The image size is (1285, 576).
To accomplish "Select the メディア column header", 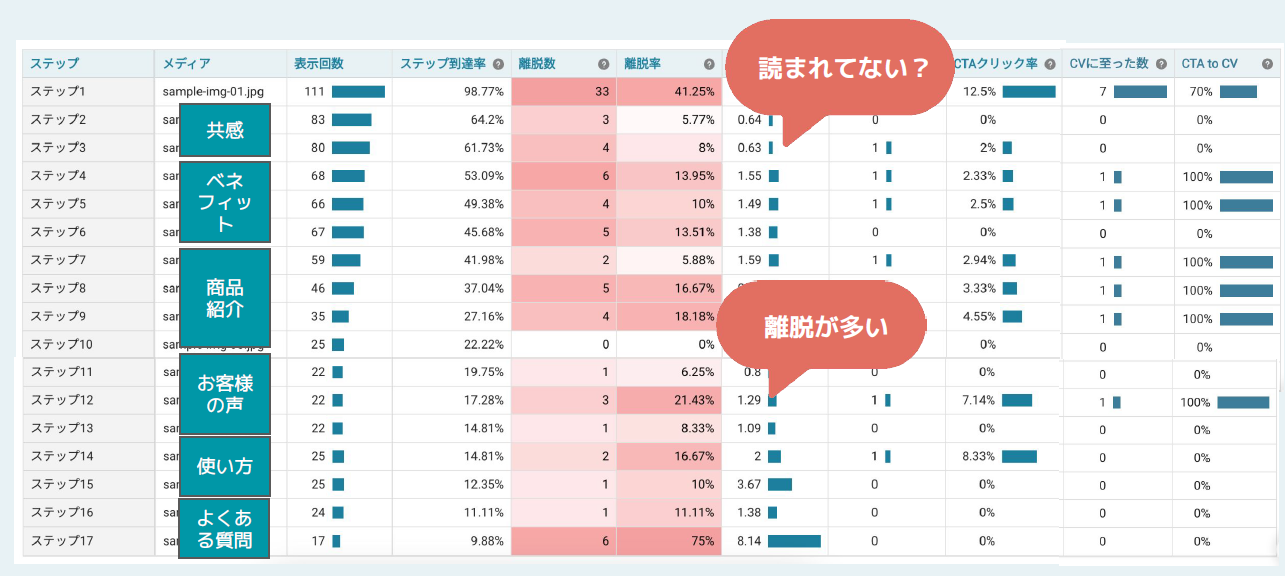I will [x=186, y=64].
